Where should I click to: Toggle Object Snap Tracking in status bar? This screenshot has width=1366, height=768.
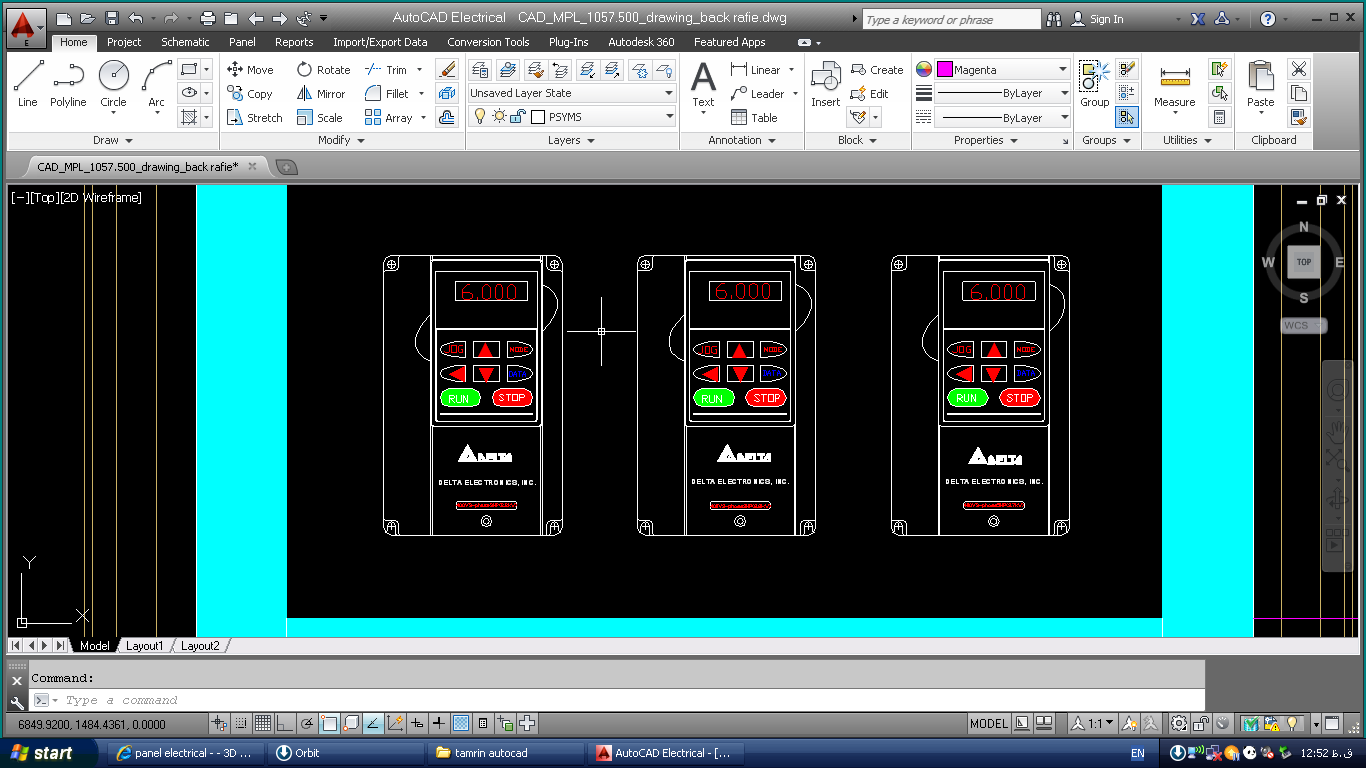pyautogui.click(x=373, y=723)
